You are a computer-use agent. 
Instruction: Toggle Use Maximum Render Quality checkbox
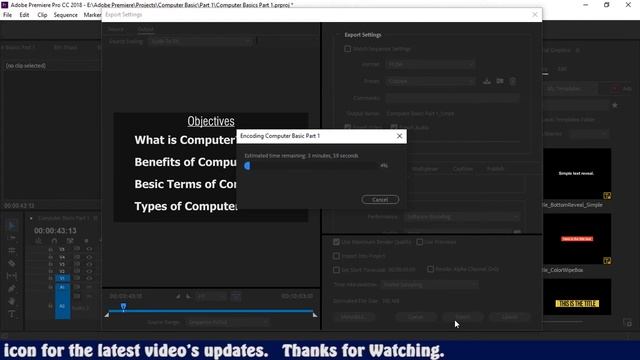click(x=336, y=242)
